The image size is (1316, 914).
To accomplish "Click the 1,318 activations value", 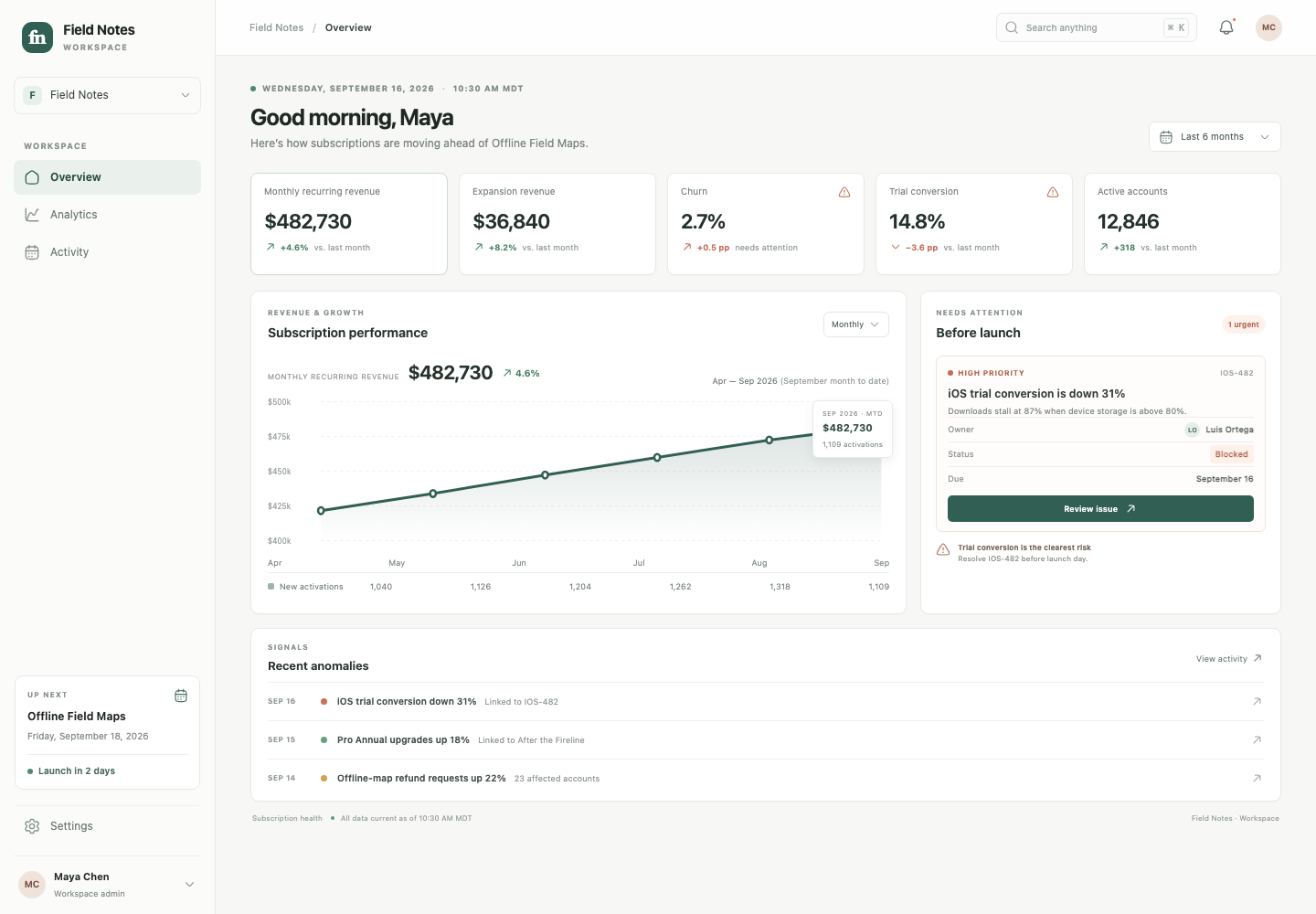I will (780, 587).
